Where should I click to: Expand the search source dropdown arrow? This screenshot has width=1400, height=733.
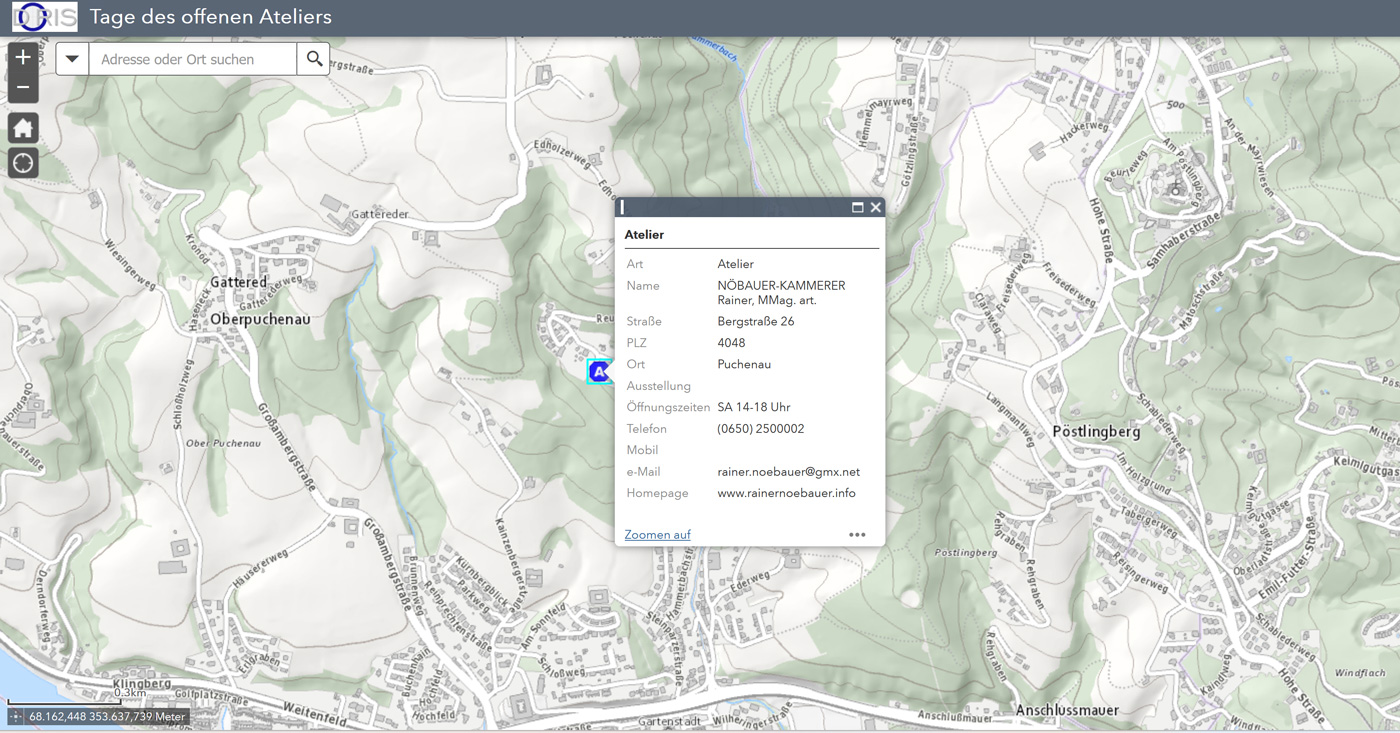click(x=72, y=59)
